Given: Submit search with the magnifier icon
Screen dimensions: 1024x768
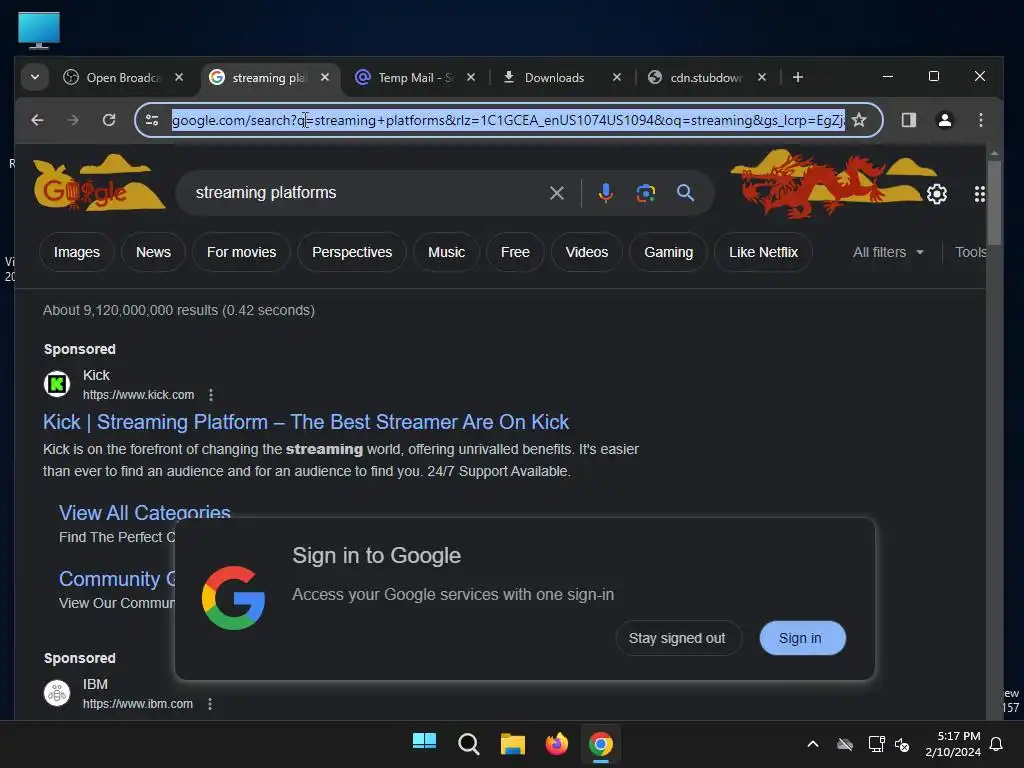Looking at the screenshot, I should point(685,193).
